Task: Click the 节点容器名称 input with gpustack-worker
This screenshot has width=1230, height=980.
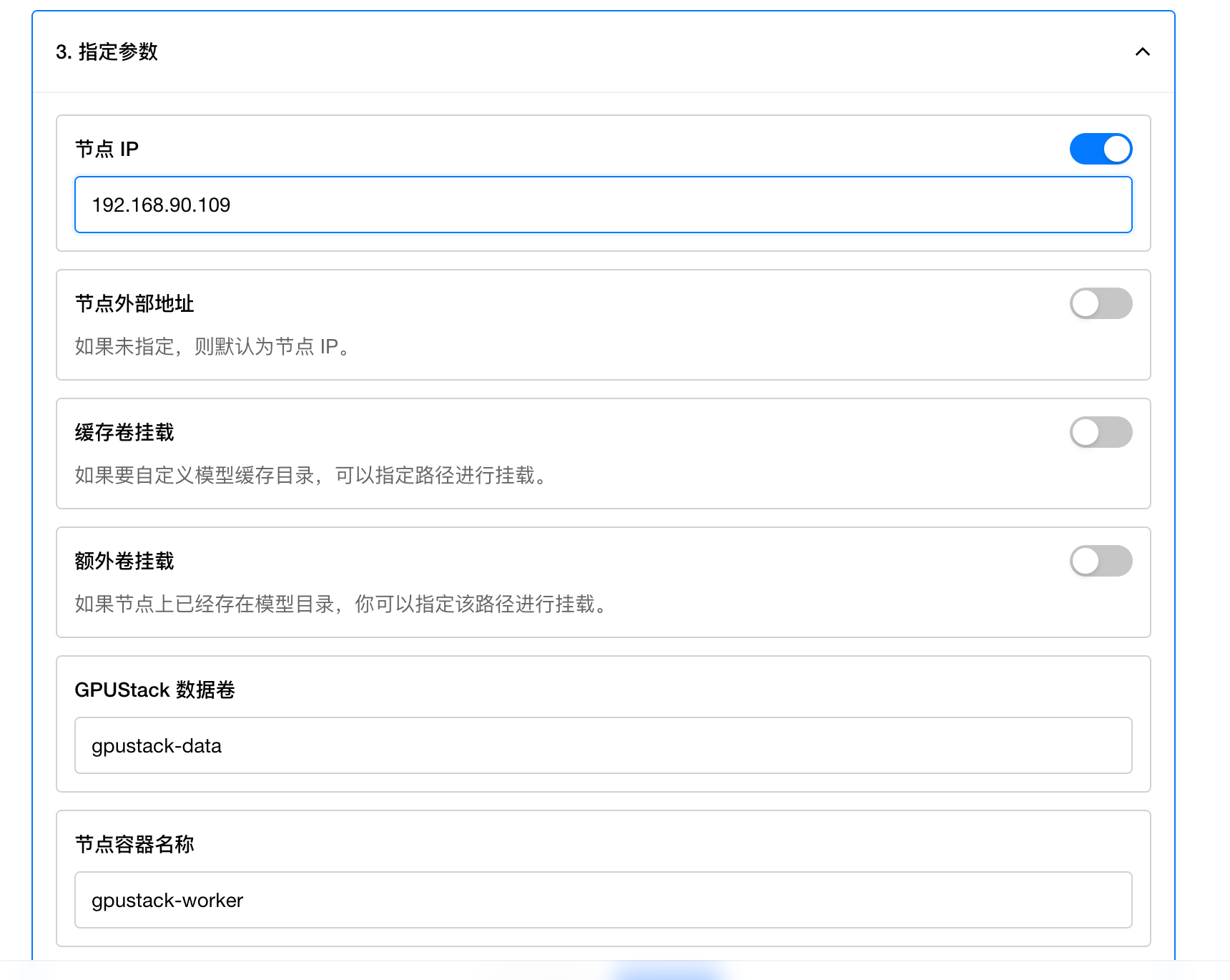Action: pyautogui.click(x=603, y=900)
